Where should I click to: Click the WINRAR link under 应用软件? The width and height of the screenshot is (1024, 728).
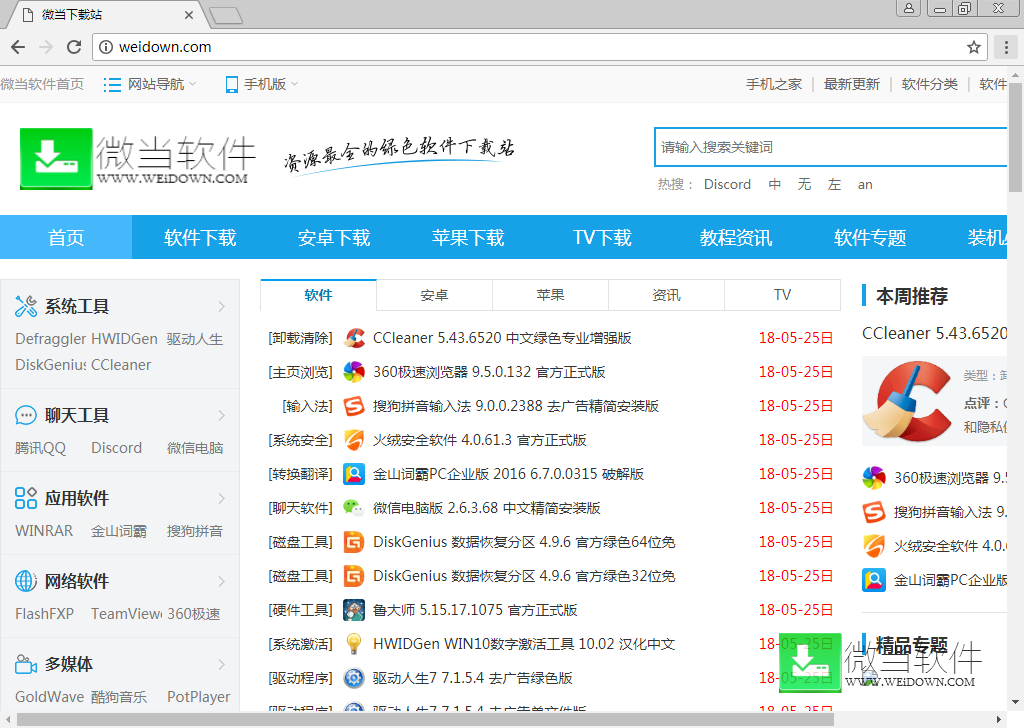44,531
